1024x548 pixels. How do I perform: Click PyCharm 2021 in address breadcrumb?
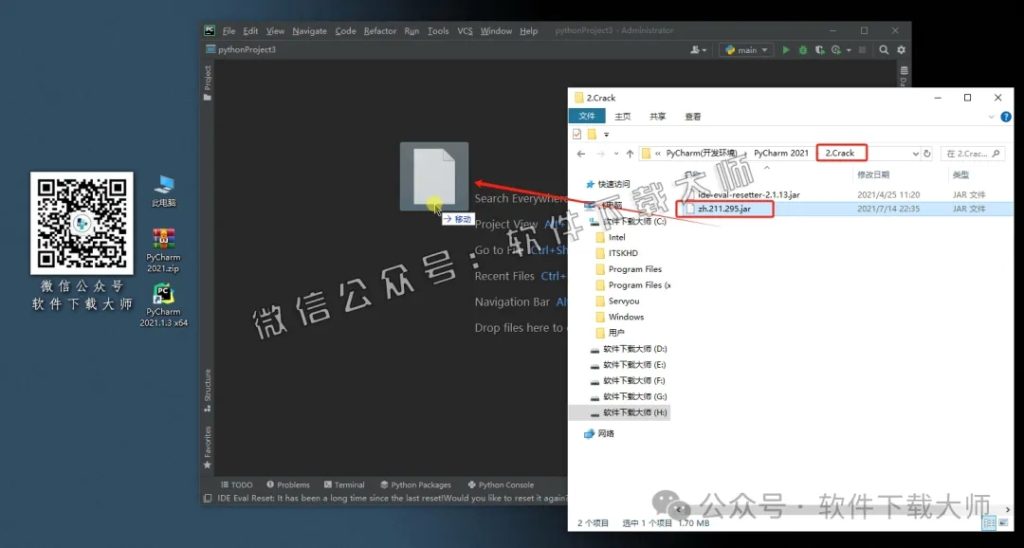pyautogui.click(x=781, y=153)
